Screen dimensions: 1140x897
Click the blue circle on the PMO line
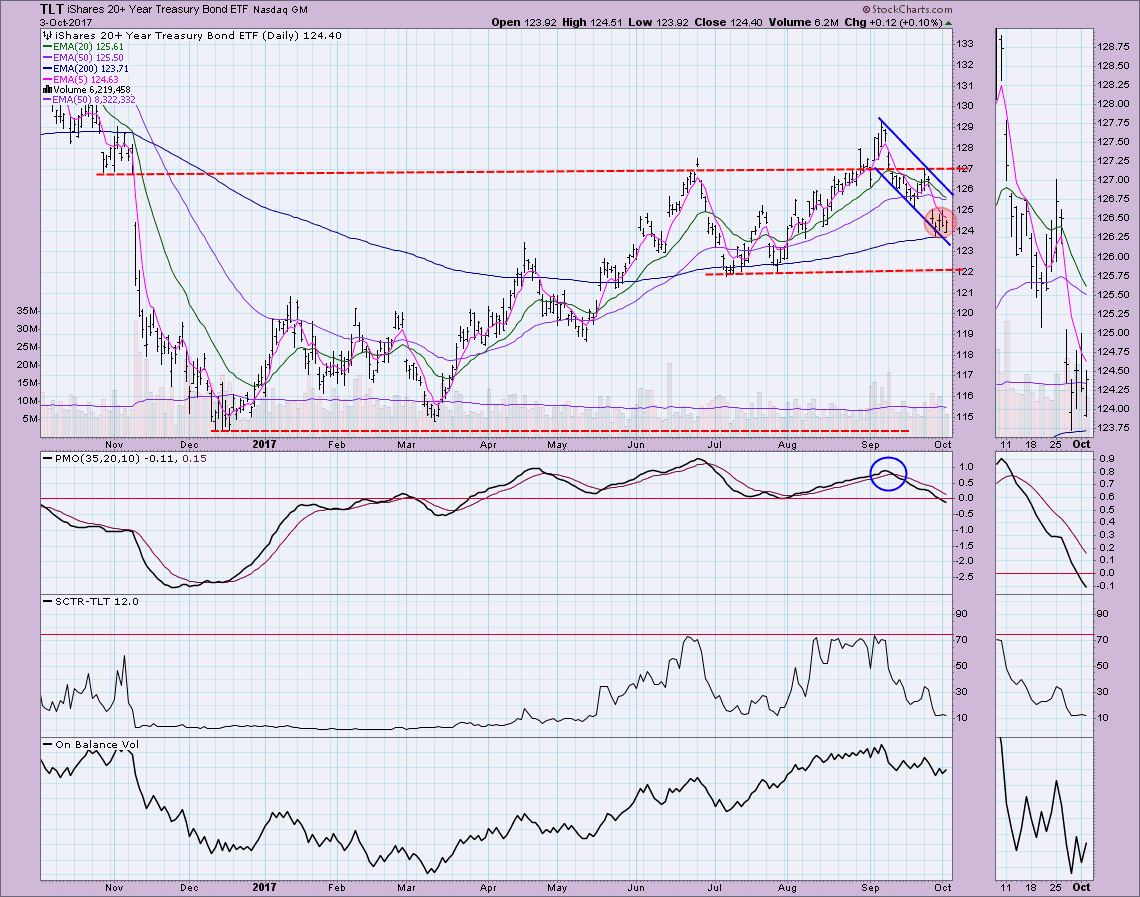click(x=888, y=473)
